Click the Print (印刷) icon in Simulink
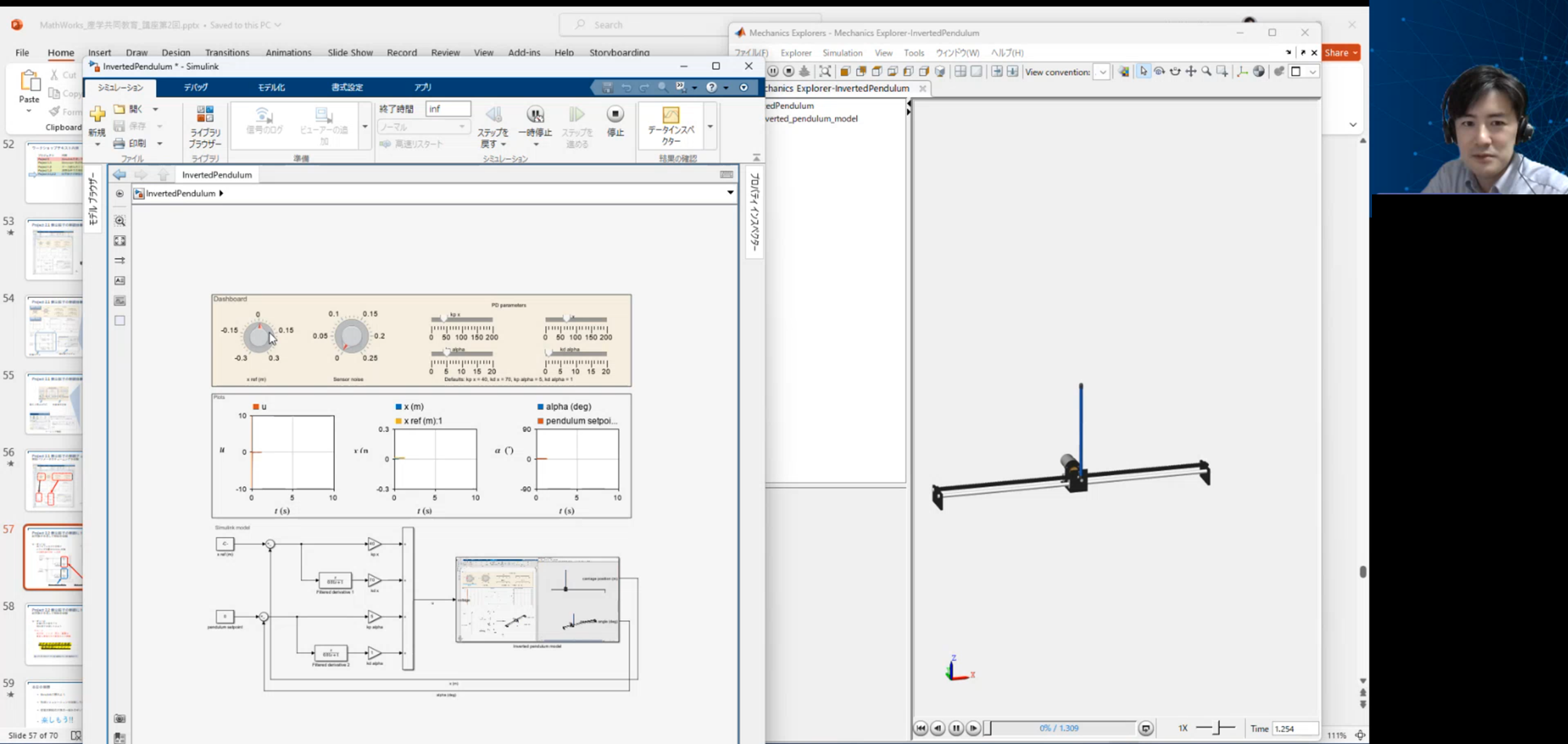Screen dimensions: 1568x744 (x=119, y=143)
